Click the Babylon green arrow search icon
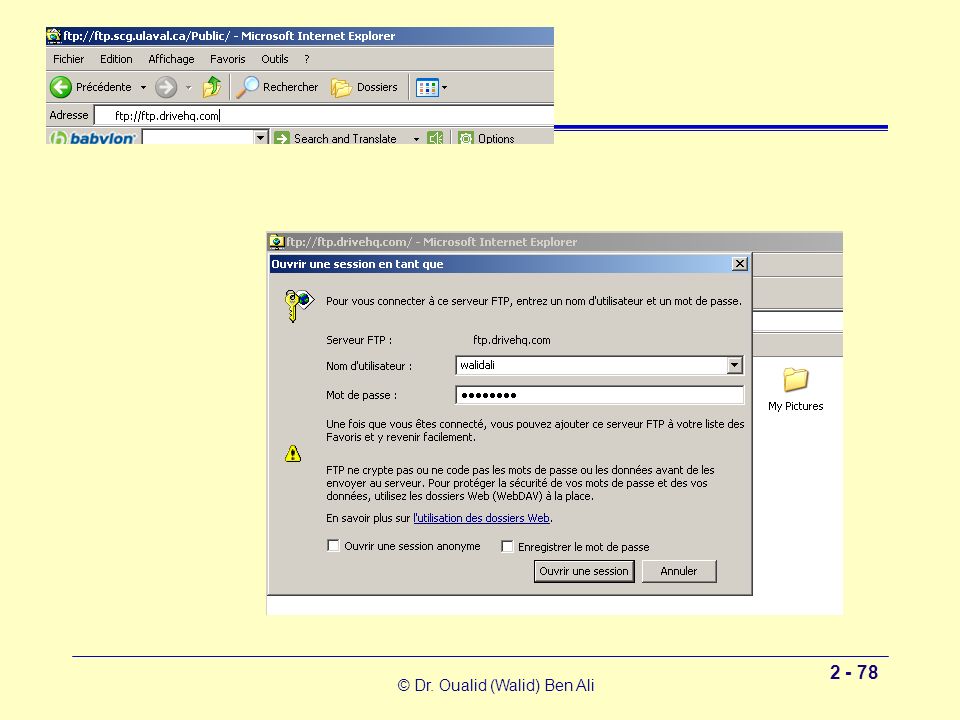Viewport: 960px width, 720px height. pos(282,138)
